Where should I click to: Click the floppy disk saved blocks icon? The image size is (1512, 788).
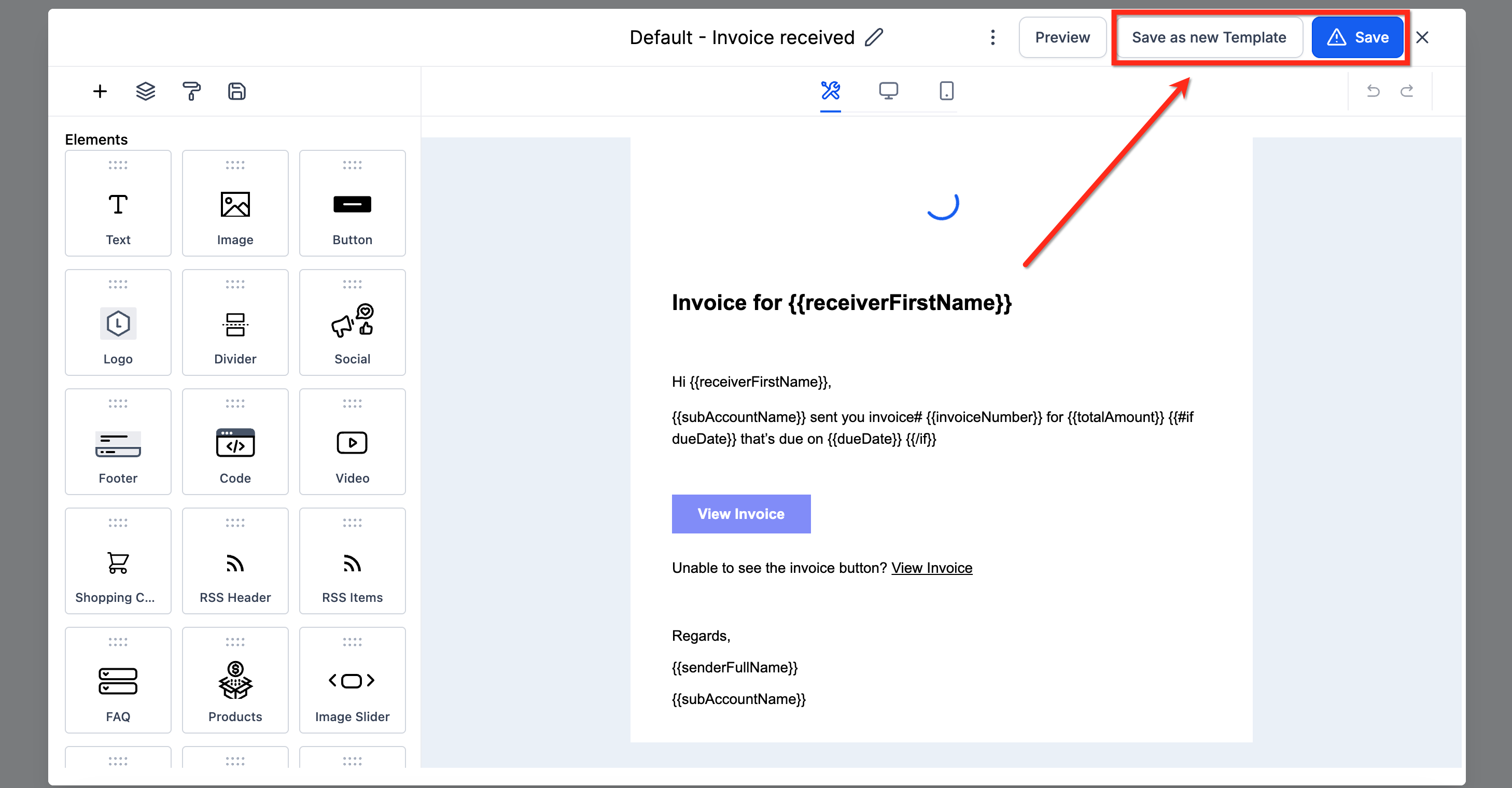[x=236, y=91]
